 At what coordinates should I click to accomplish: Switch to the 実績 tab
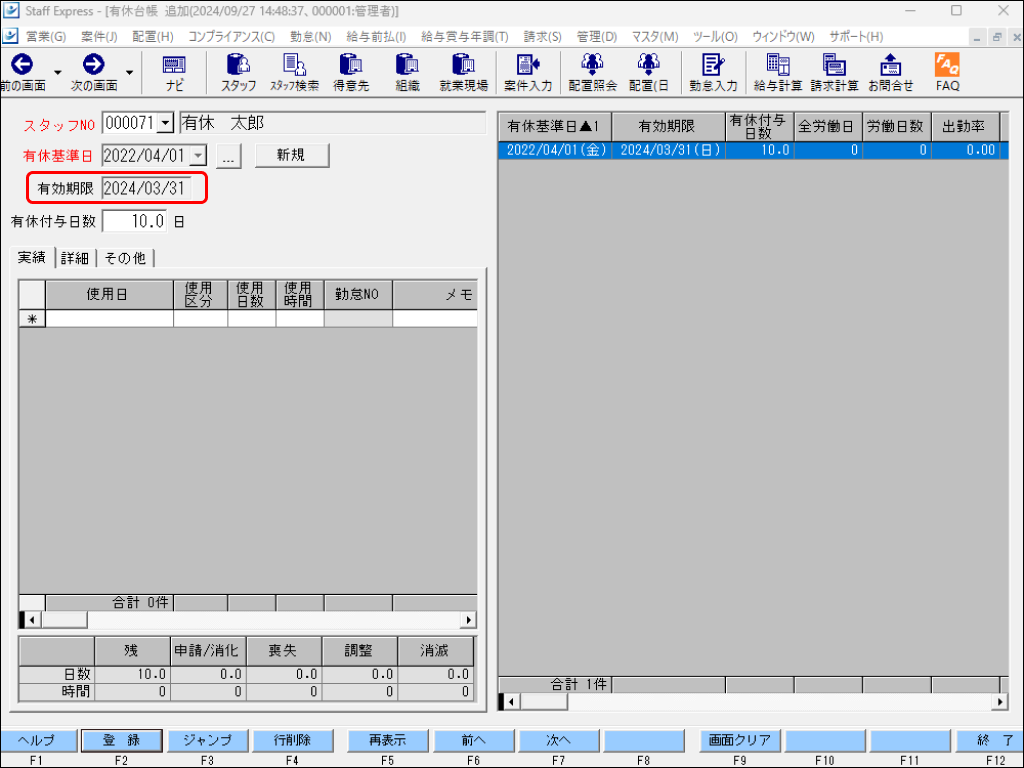click(32, 257)
